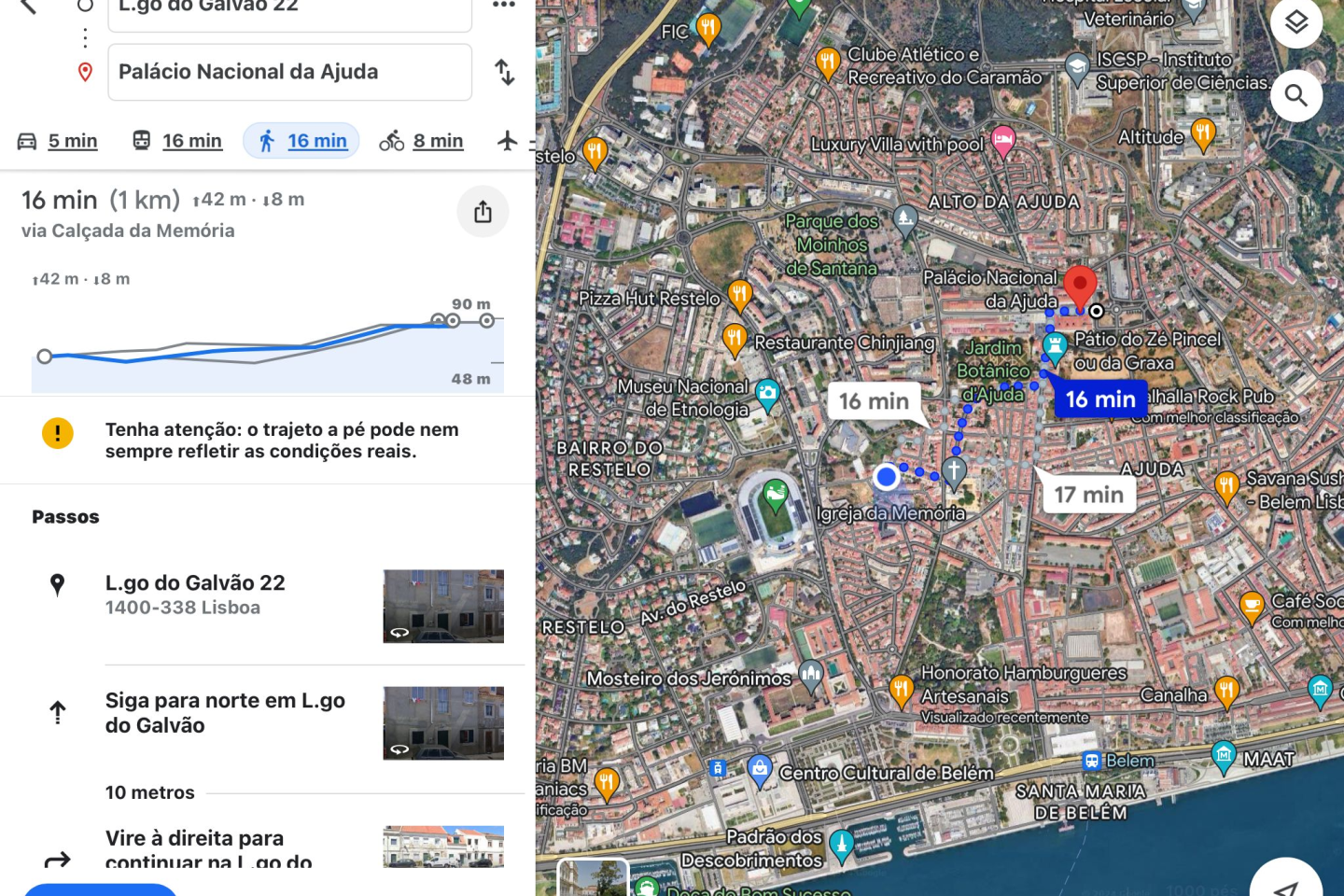Tap the red destination pin on map

click(x=1080, y=287)
